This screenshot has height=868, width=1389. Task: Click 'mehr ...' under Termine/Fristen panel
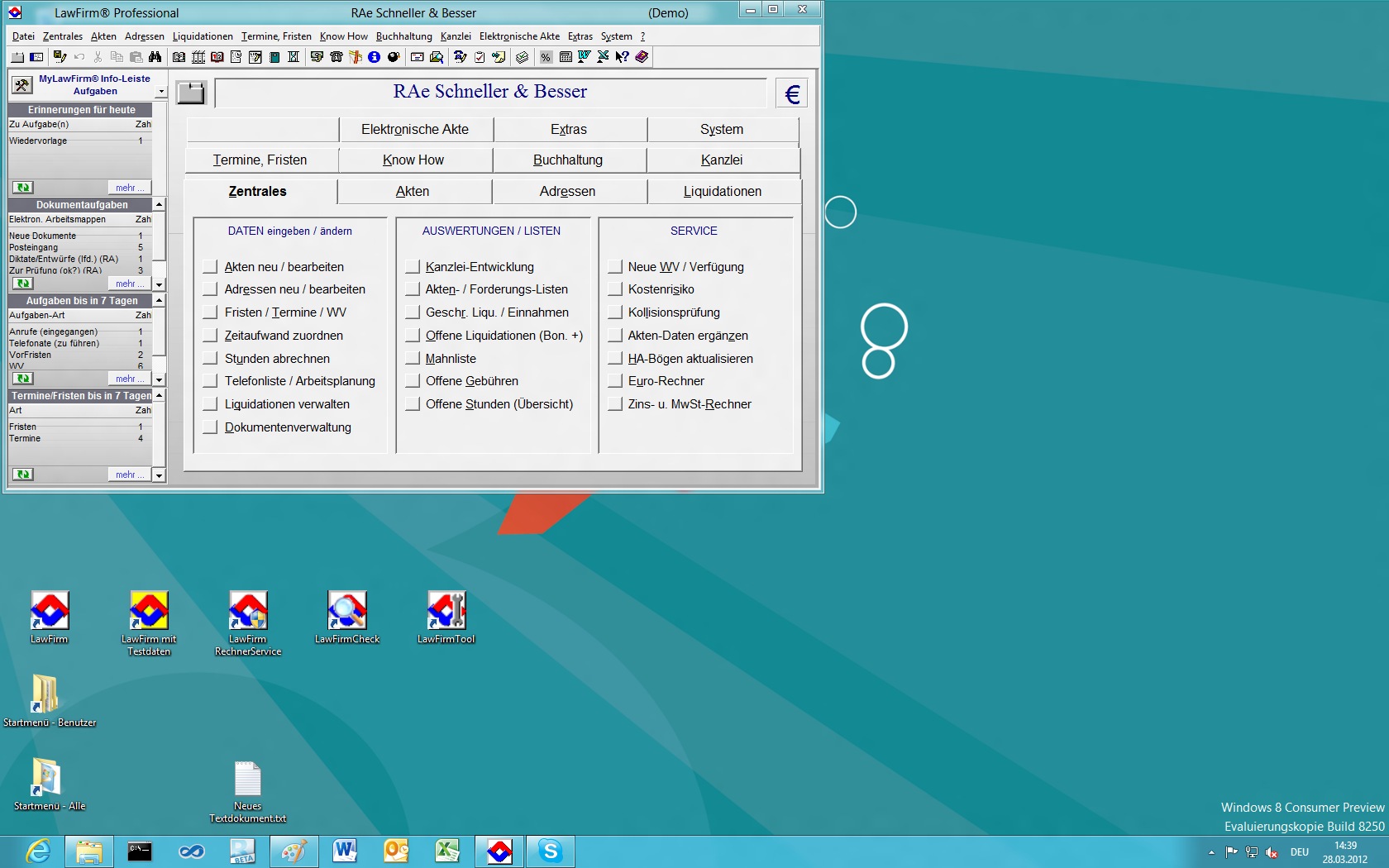click(x=129, y=475)
